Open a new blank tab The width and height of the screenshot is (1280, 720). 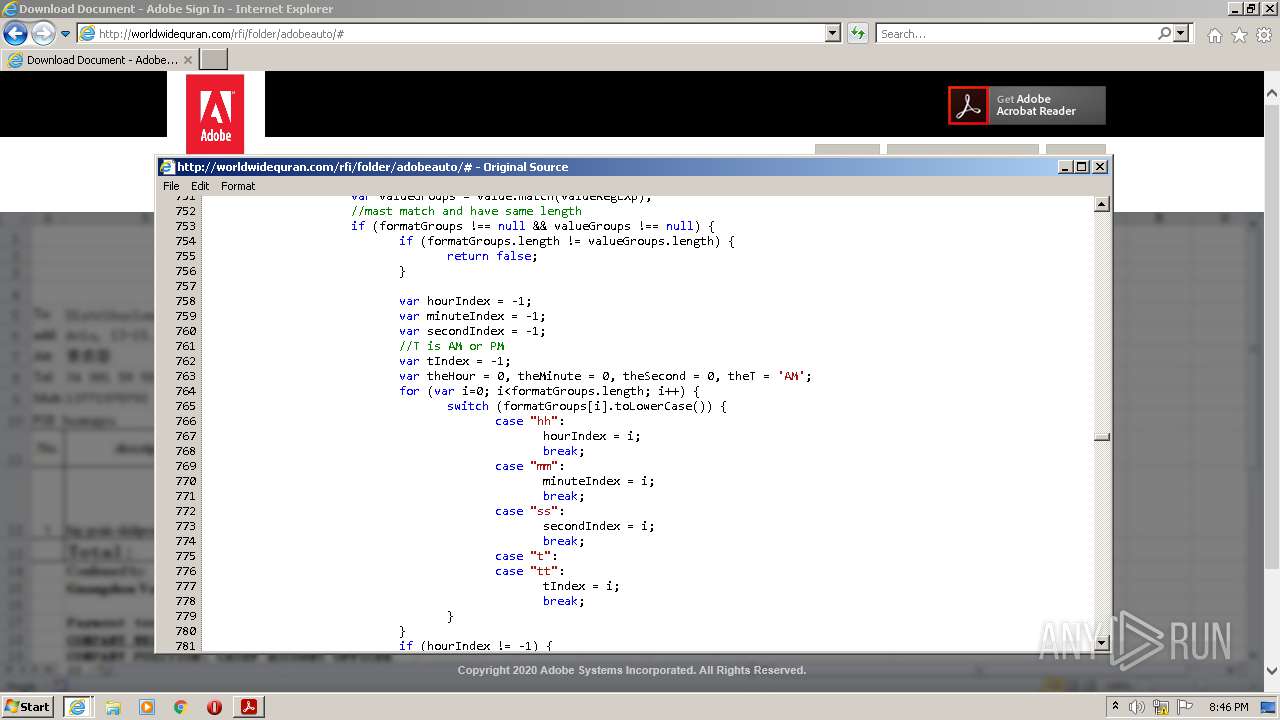[x=214, y=60]
